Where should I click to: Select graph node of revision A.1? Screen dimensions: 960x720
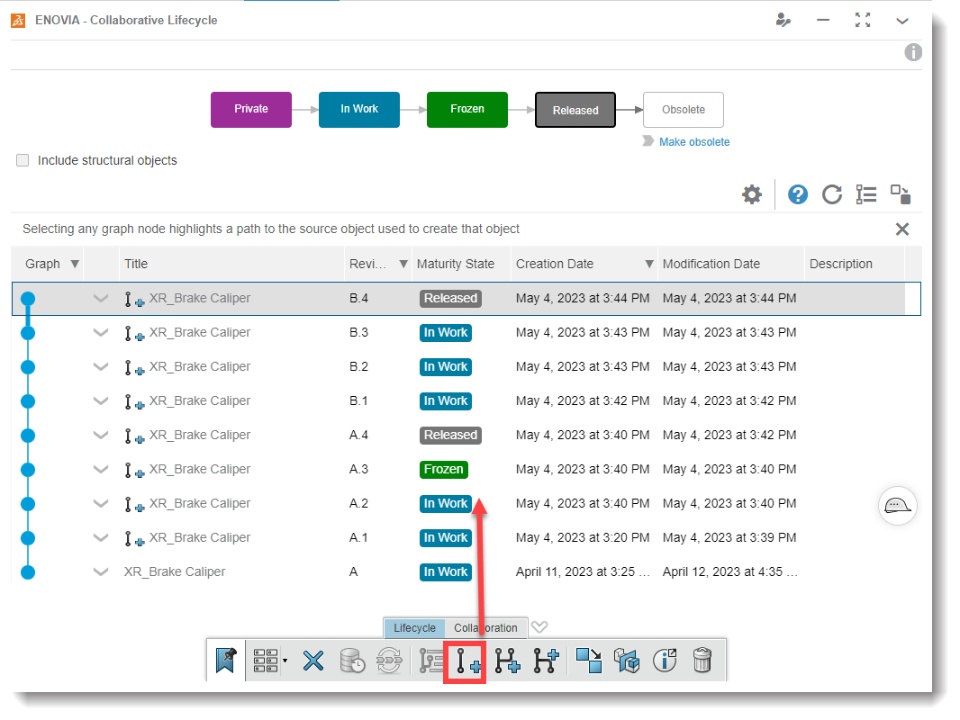28,538
